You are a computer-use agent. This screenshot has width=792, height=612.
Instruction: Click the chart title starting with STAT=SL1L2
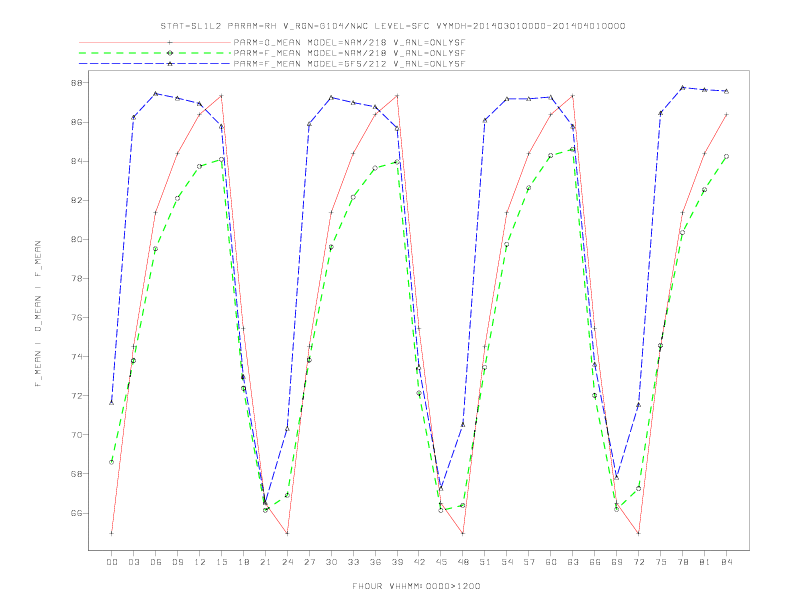(393, 26)
